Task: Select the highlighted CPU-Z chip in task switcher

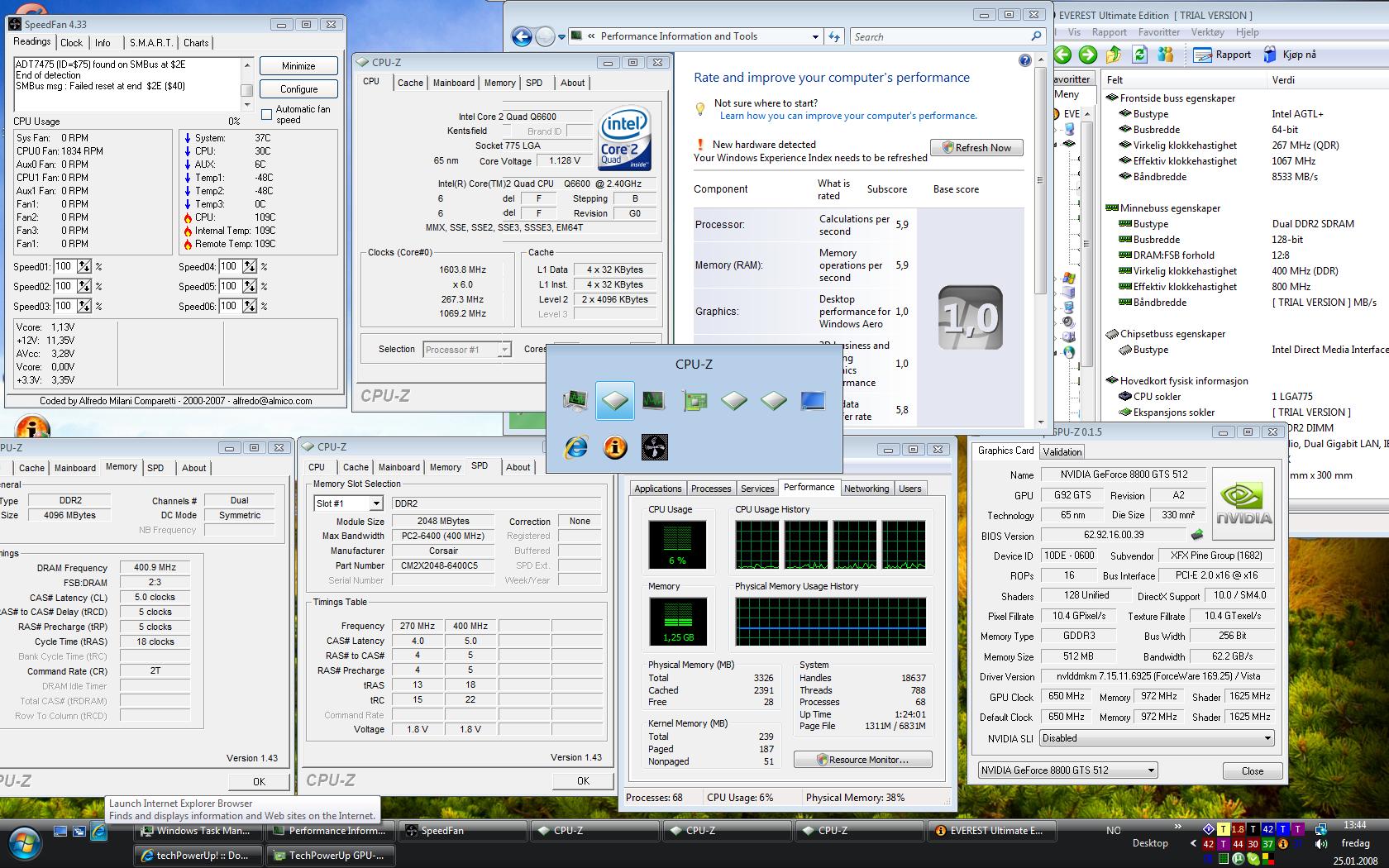Action: (614, 401)
